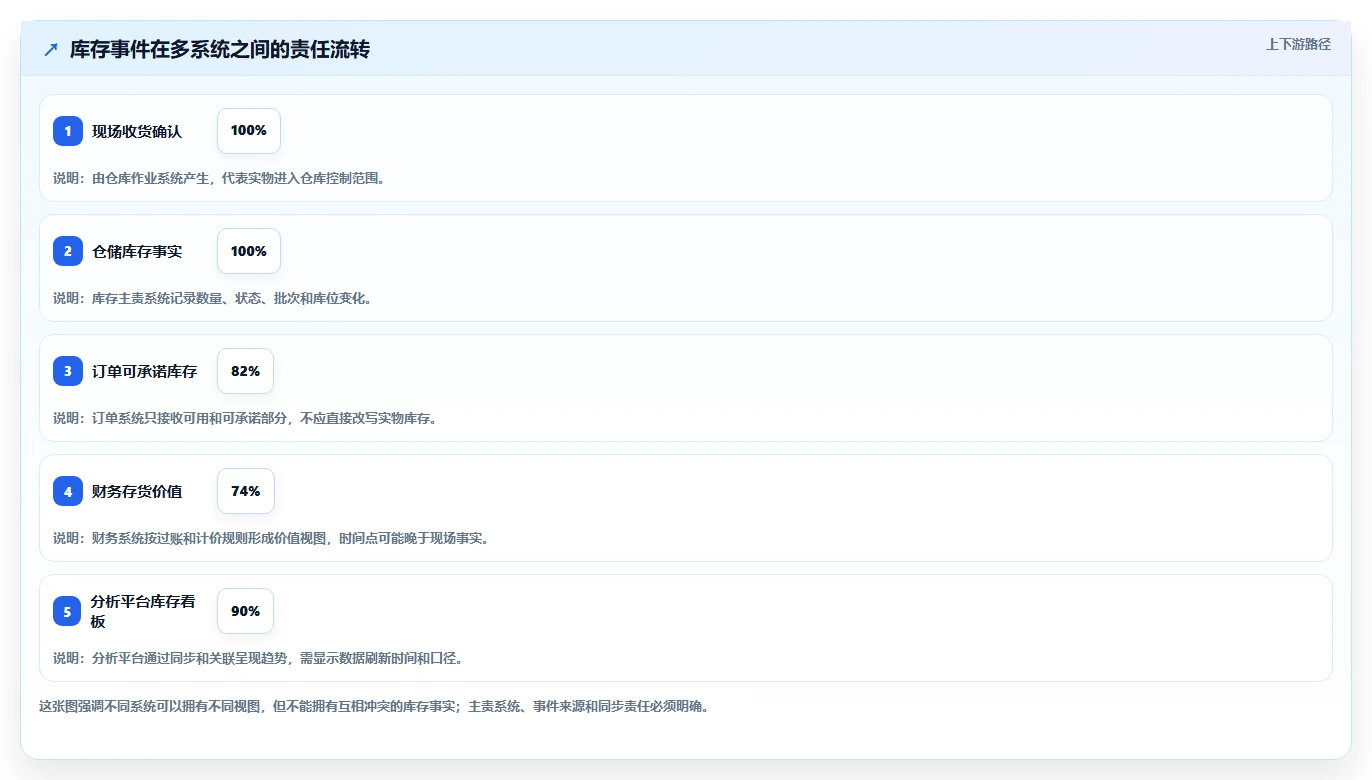Click step number badge 3
This screenshot has width=1372, height=780.
tap(68, 371)
